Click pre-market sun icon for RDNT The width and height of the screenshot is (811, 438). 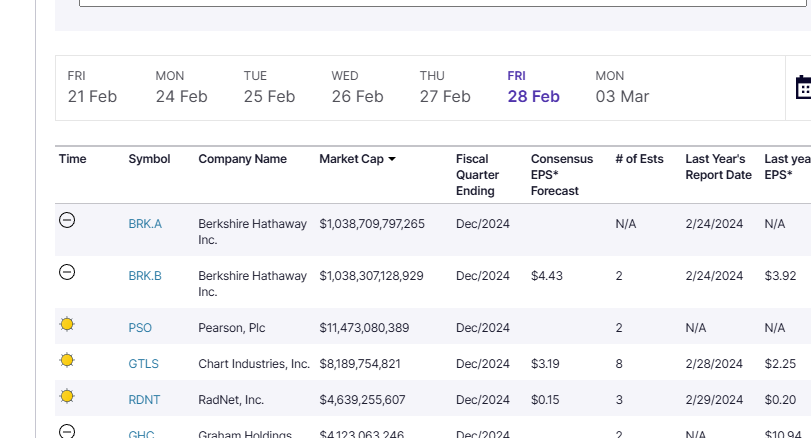(67, 396)
